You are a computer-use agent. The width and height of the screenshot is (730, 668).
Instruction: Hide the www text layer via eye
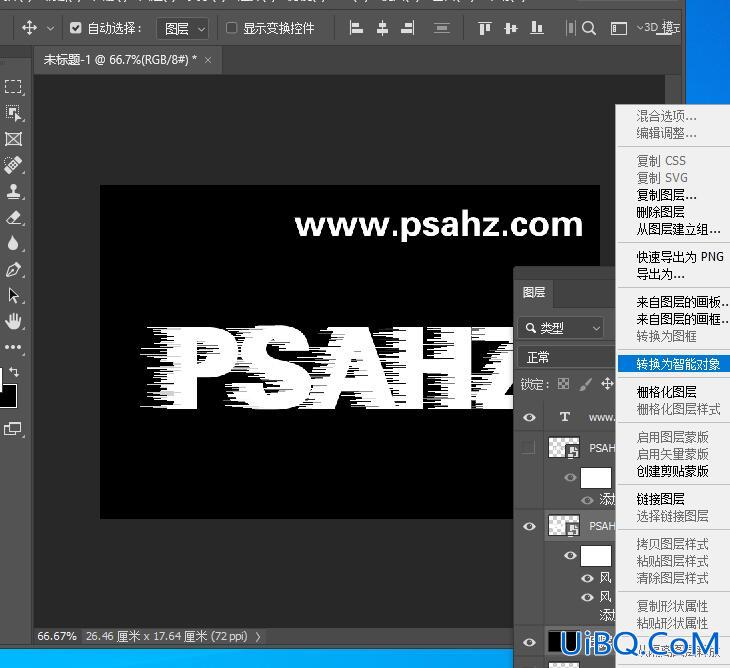pyautogui.click(x=529, y=417)
